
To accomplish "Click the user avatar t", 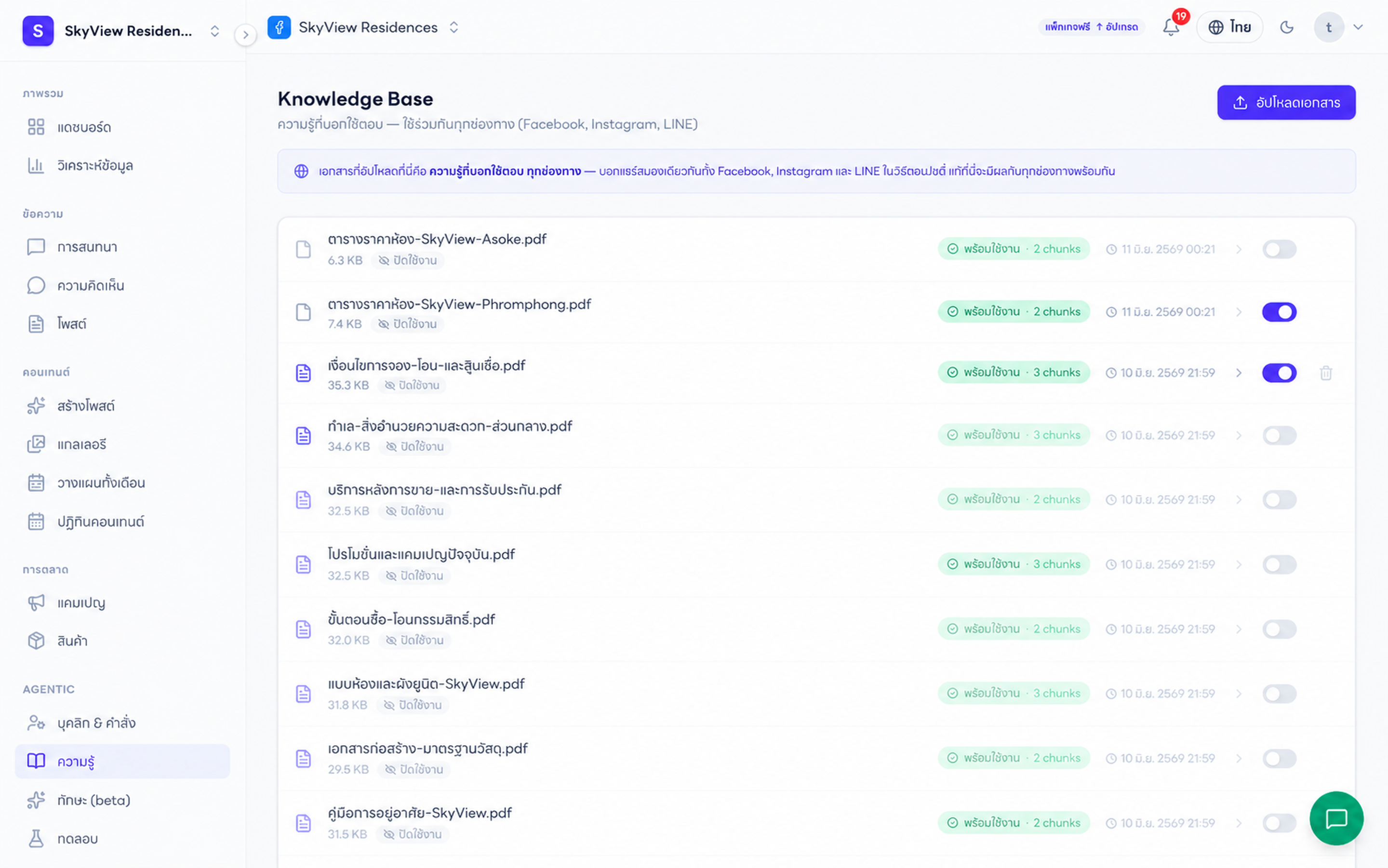I will [1328, 27].
